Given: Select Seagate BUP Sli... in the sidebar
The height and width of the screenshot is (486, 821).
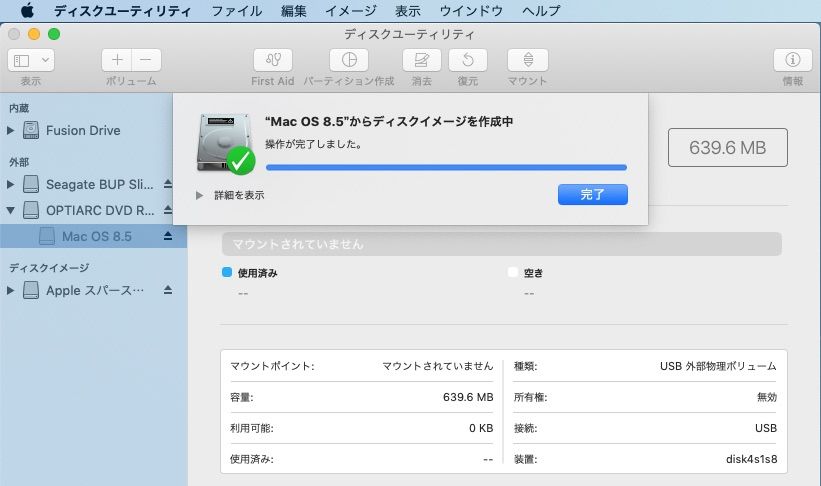Looking at the screenshot, I should point(99,184).
